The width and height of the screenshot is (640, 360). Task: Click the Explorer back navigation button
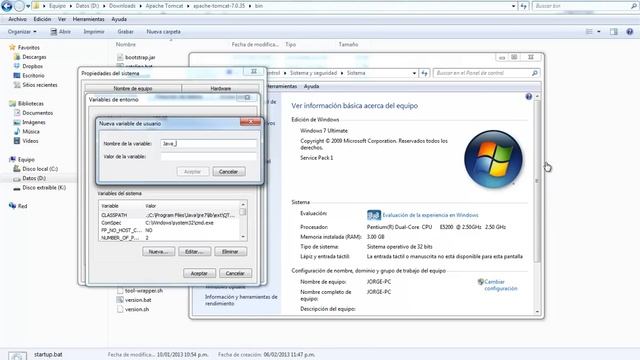point(7,6)
